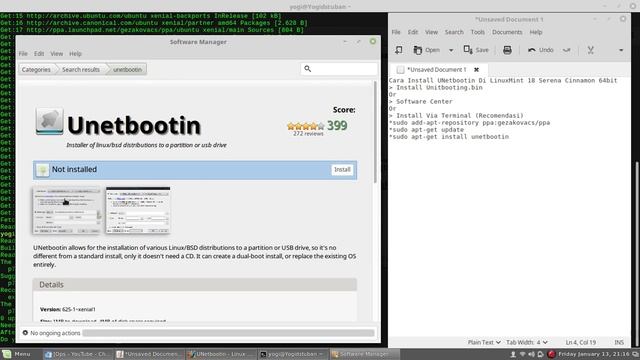Open Software Manager File menu
The height and width of the screenshot is (360, 640).
(23, 53)
